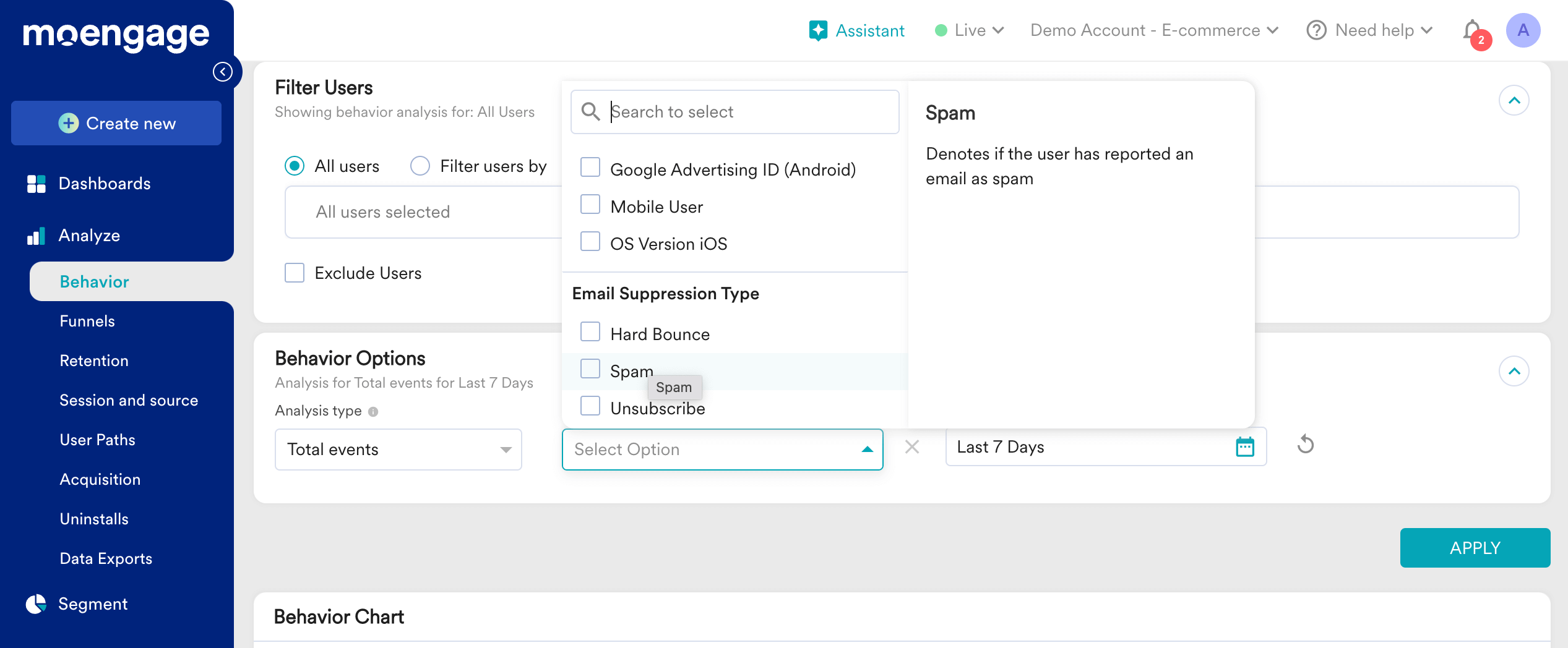Click the calendar icon in date field

[x=1244, y=446]
